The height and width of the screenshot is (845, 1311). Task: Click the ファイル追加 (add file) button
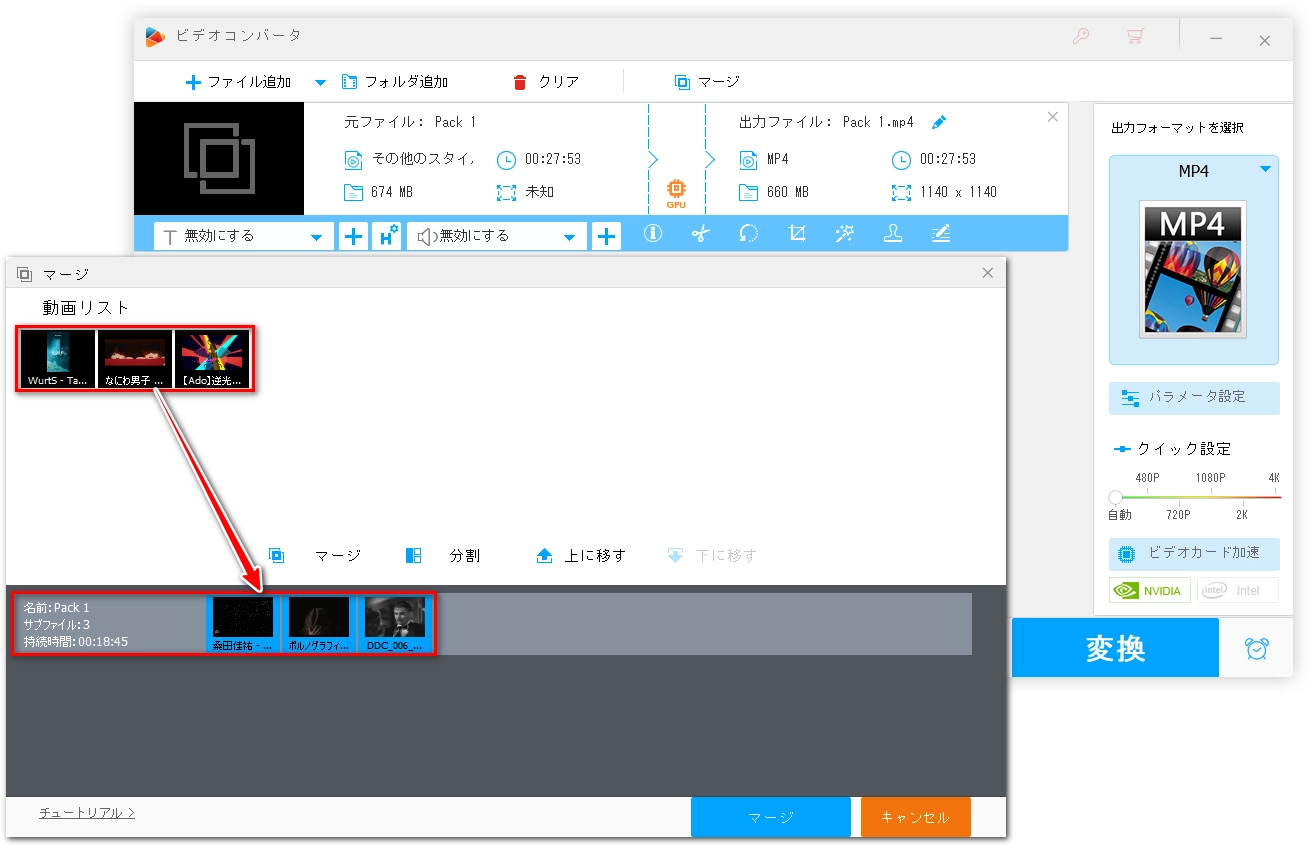click(238, 82)
